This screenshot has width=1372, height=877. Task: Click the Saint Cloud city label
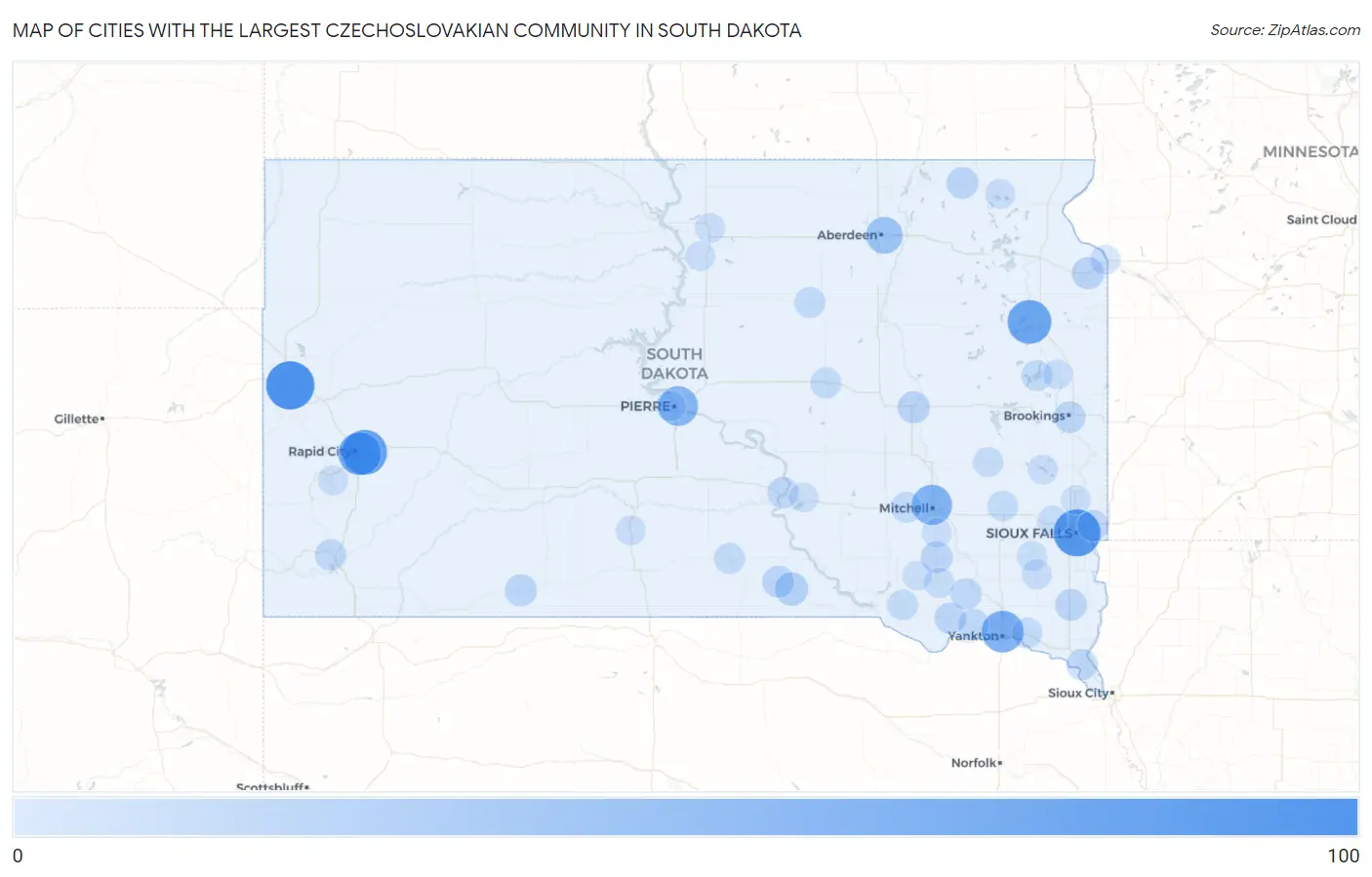pos(1321,219)
